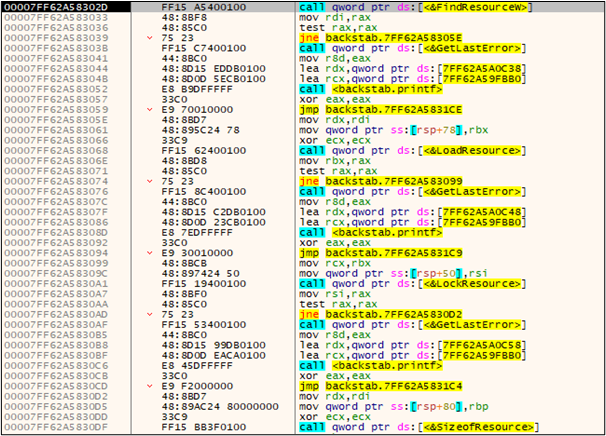Click jump arrow at address 00007FF62A583039
The image size is (606, 436).
coord(150,38)
